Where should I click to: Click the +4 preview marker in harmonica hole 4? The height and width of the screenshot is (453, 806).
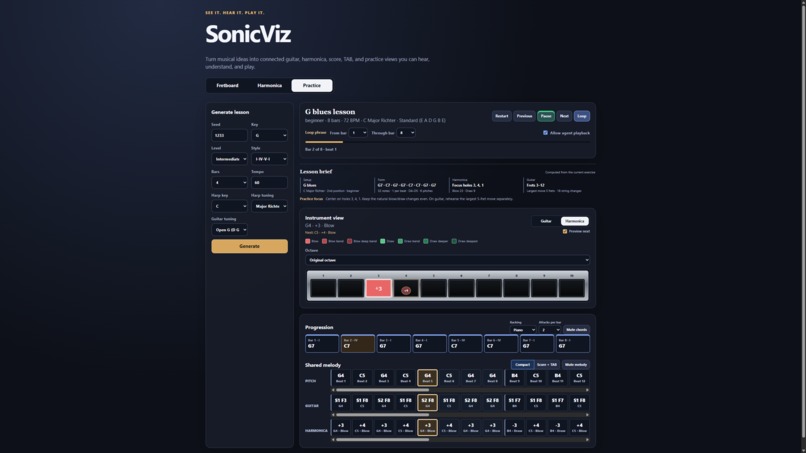406,291
